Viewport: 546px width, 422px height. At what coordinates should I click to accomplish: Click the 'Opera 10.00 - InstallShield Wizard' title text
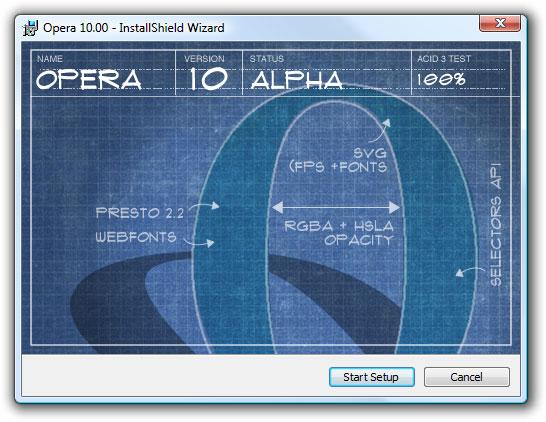coord(134,28)
